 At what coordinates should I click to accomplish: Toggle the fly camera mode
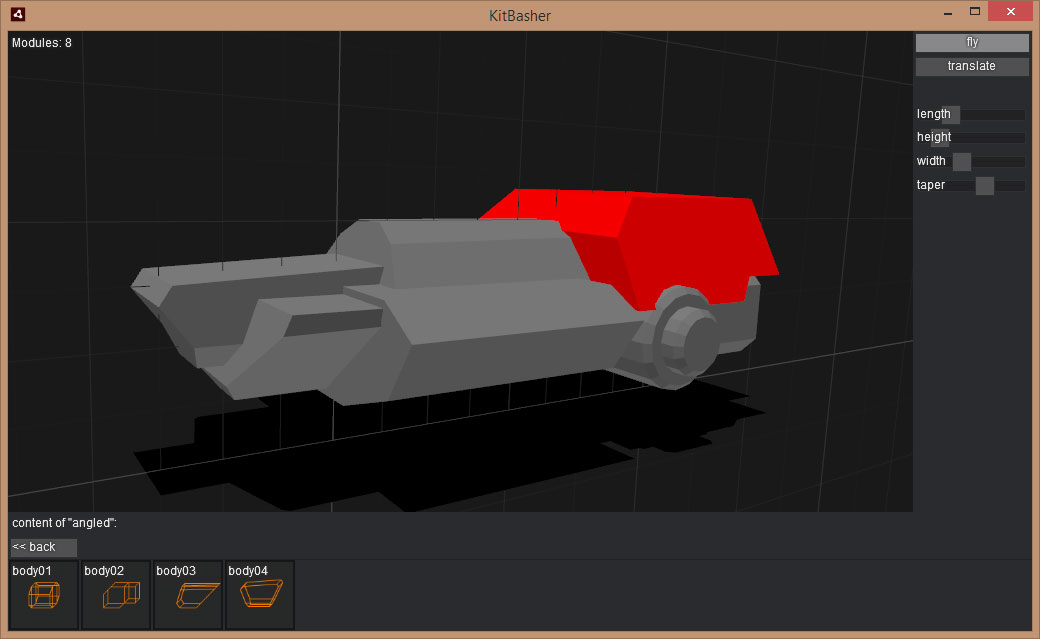[x=971, y=42]
